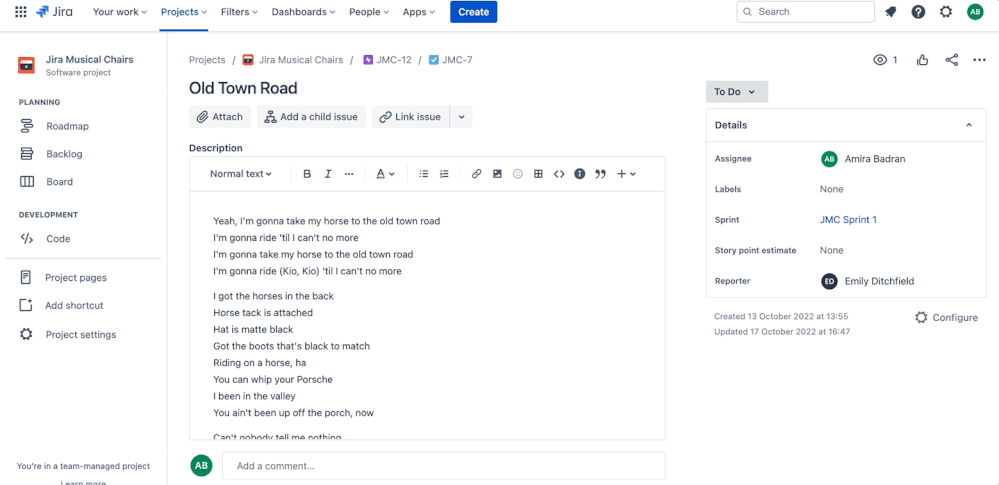Click Add shortcut in the sidebar
The width and height of the screenshot is (999, 485).
coord(74,305)
